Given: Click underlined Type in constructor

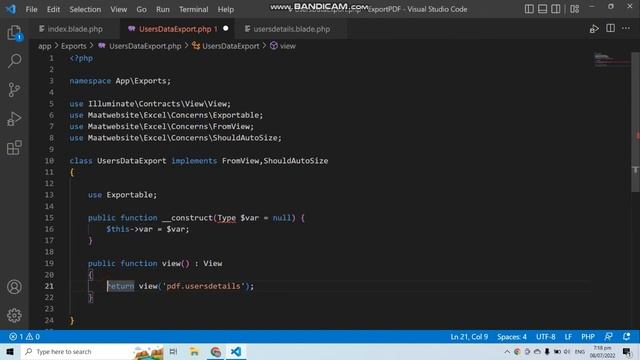Looking at the screenshot, I should point(227,218).
